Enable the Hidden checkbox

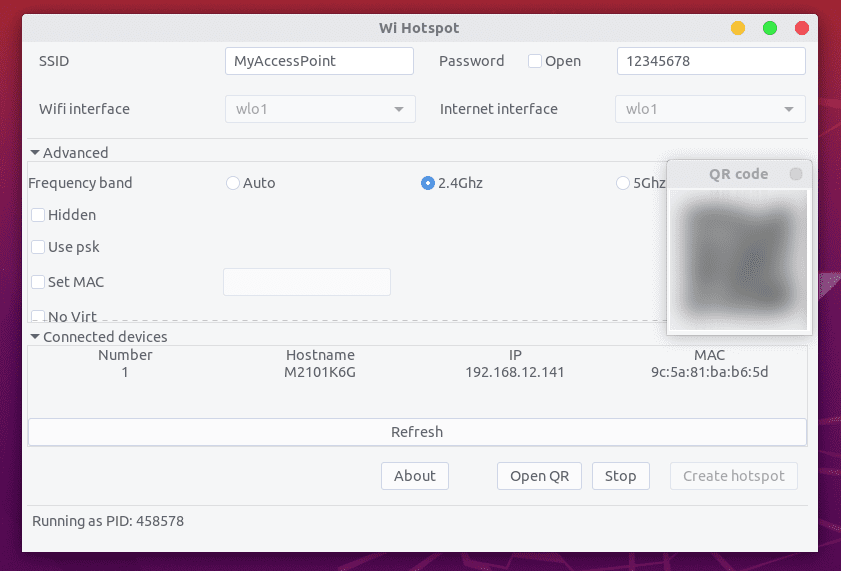pyautogui.click(x=38, y=215)
